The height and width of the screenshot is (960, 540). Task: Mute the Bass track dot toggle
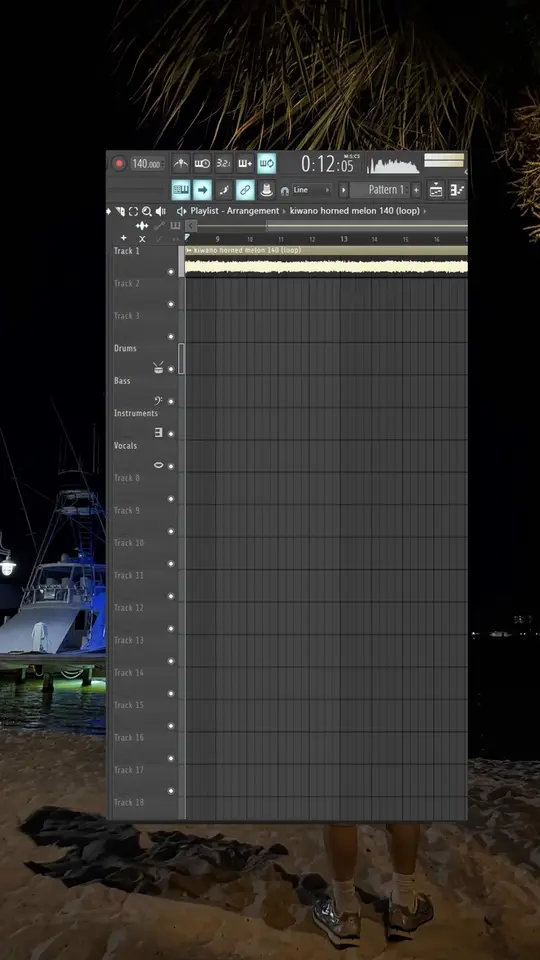pyautogui.click(x=171, y=401)
